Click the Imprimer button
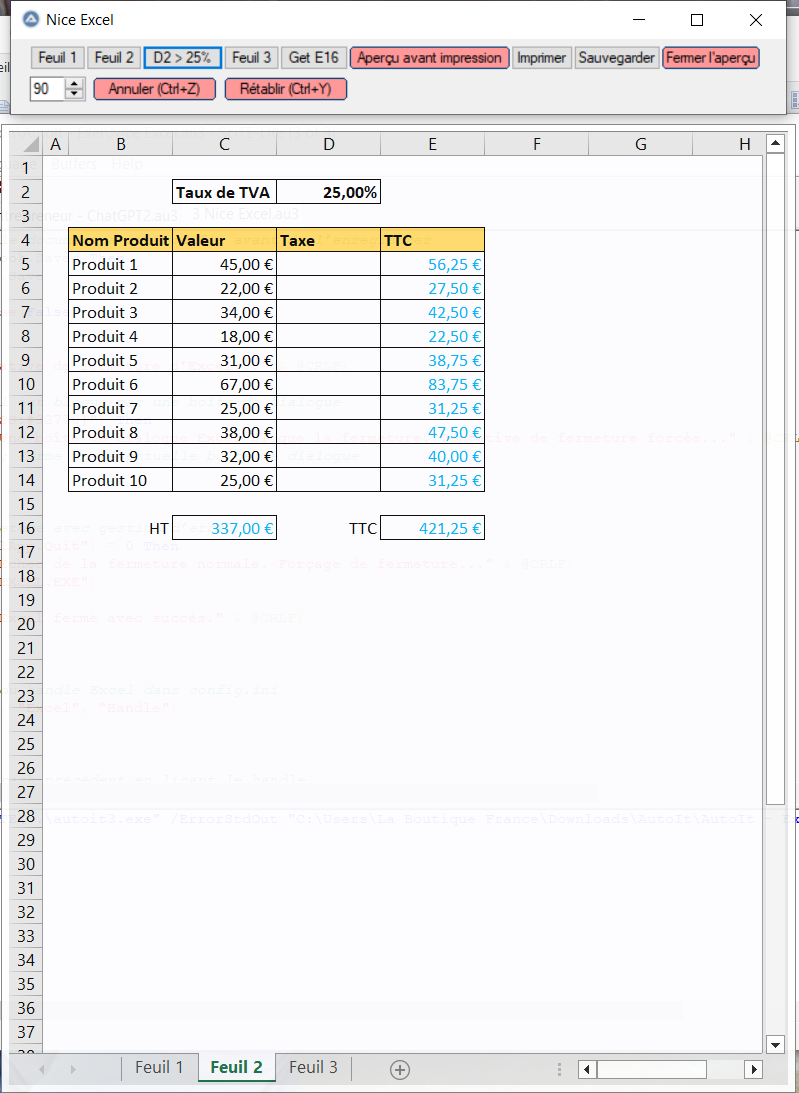Screen dimensions: 799x1093 [542, 58]
